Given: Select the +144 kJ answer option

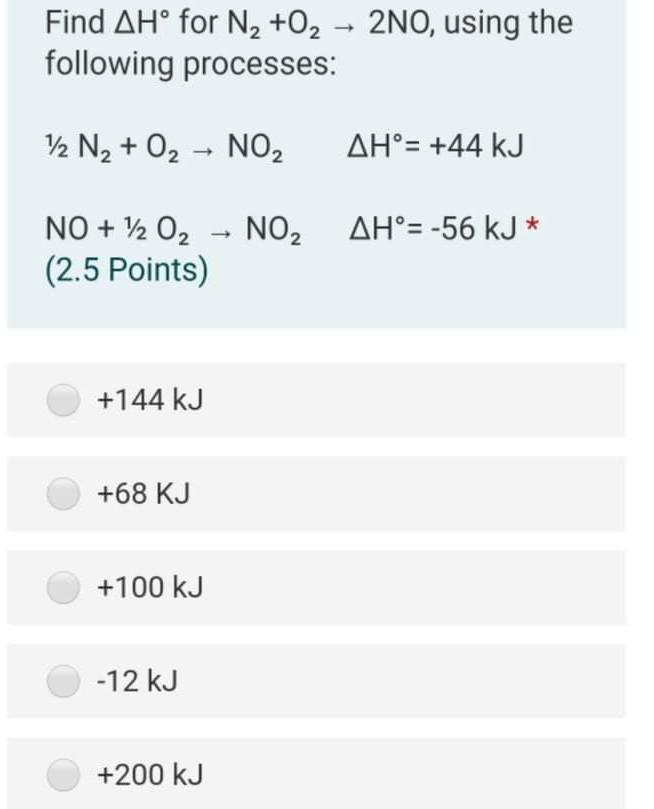Looking at the screenshot, I should pyautogui.click(x=327, y=399).
